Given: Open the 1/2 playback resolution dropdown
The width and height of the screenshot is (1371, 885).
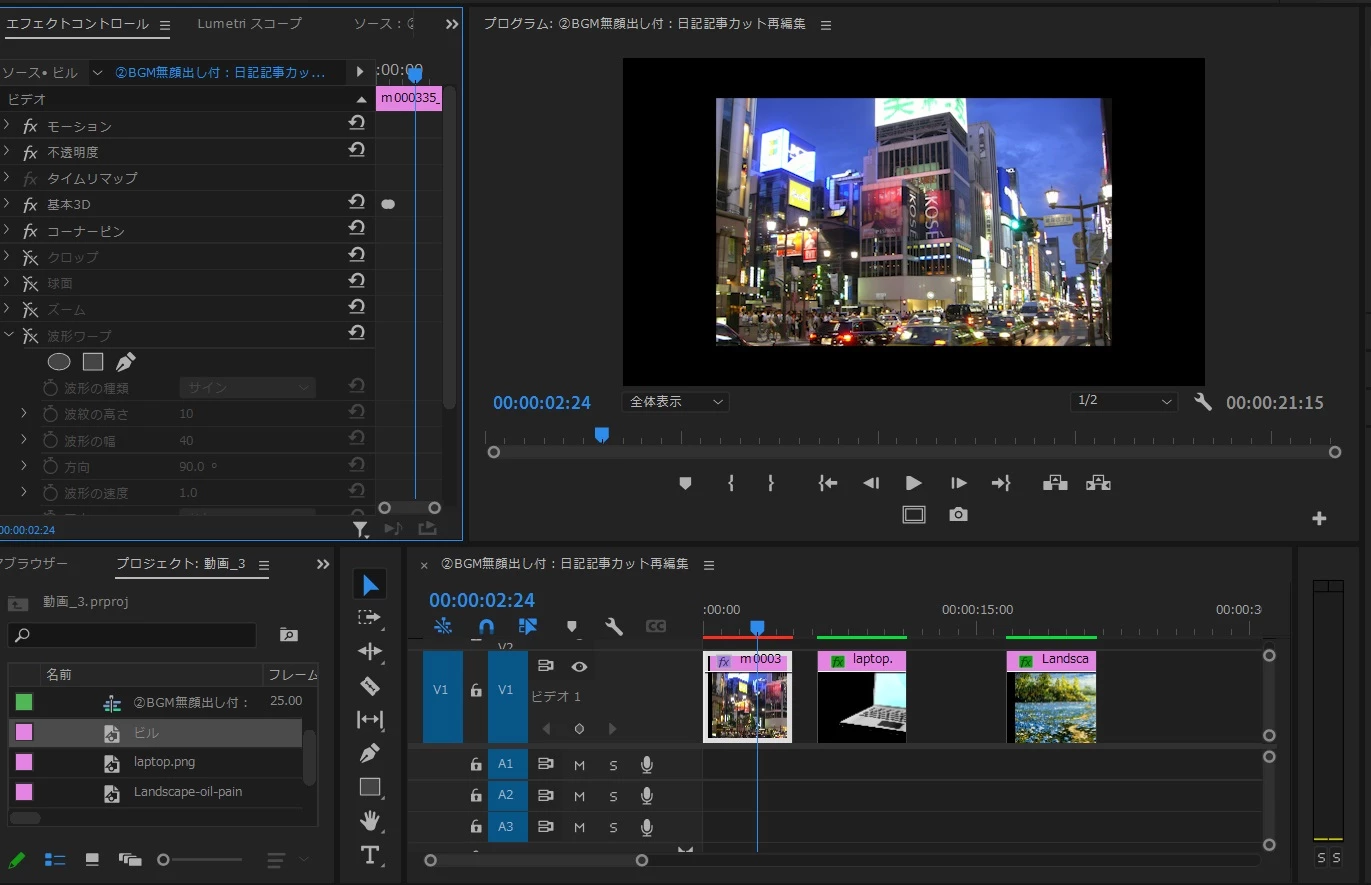Looking at the screenshot, I should point(1124,401).
